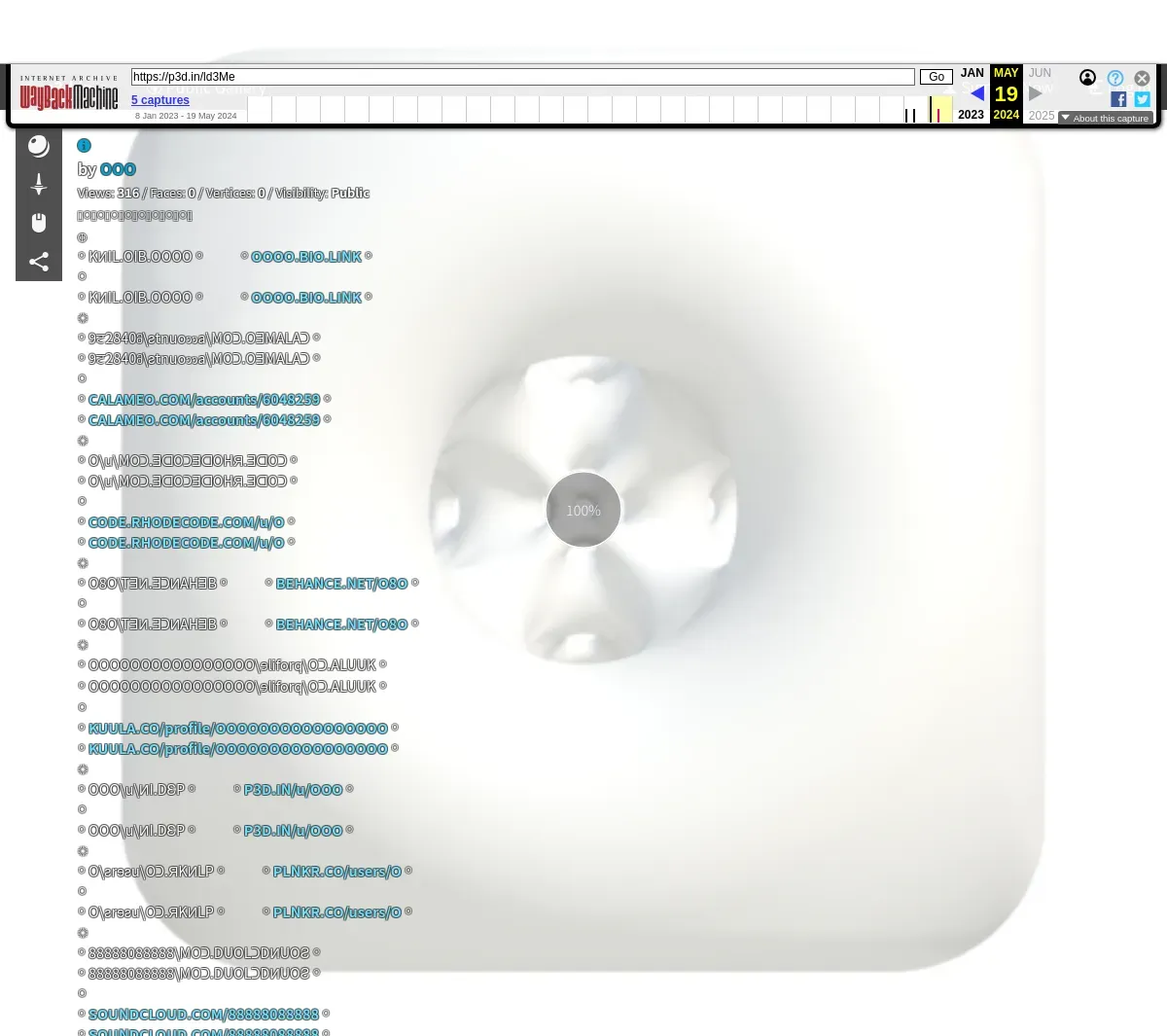Open the Wayback Machine logo link
The image size is (1167, 1036).
click(69, 93)
